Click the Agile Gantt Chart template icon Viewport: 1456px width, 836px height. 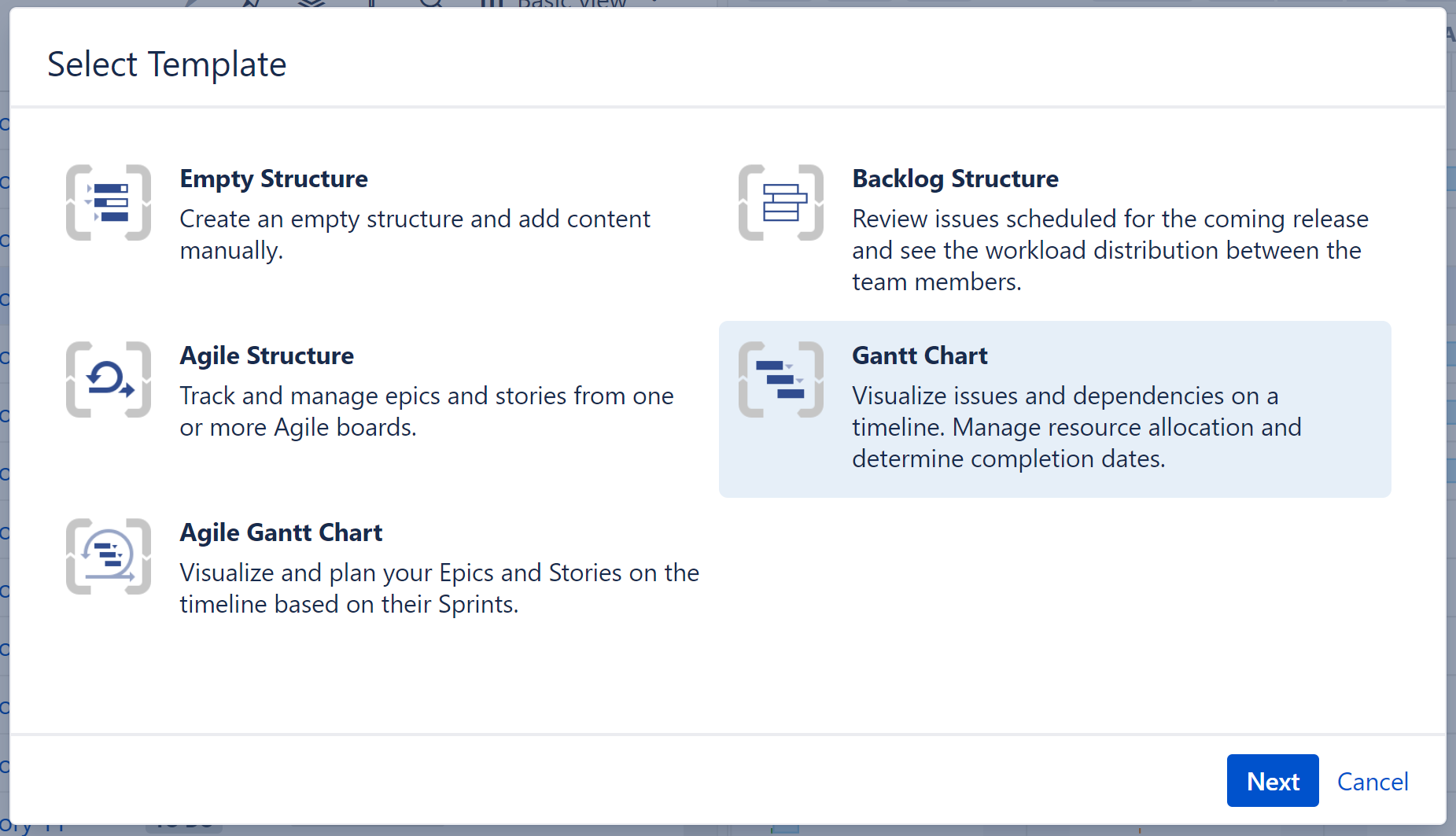point(108,556)
